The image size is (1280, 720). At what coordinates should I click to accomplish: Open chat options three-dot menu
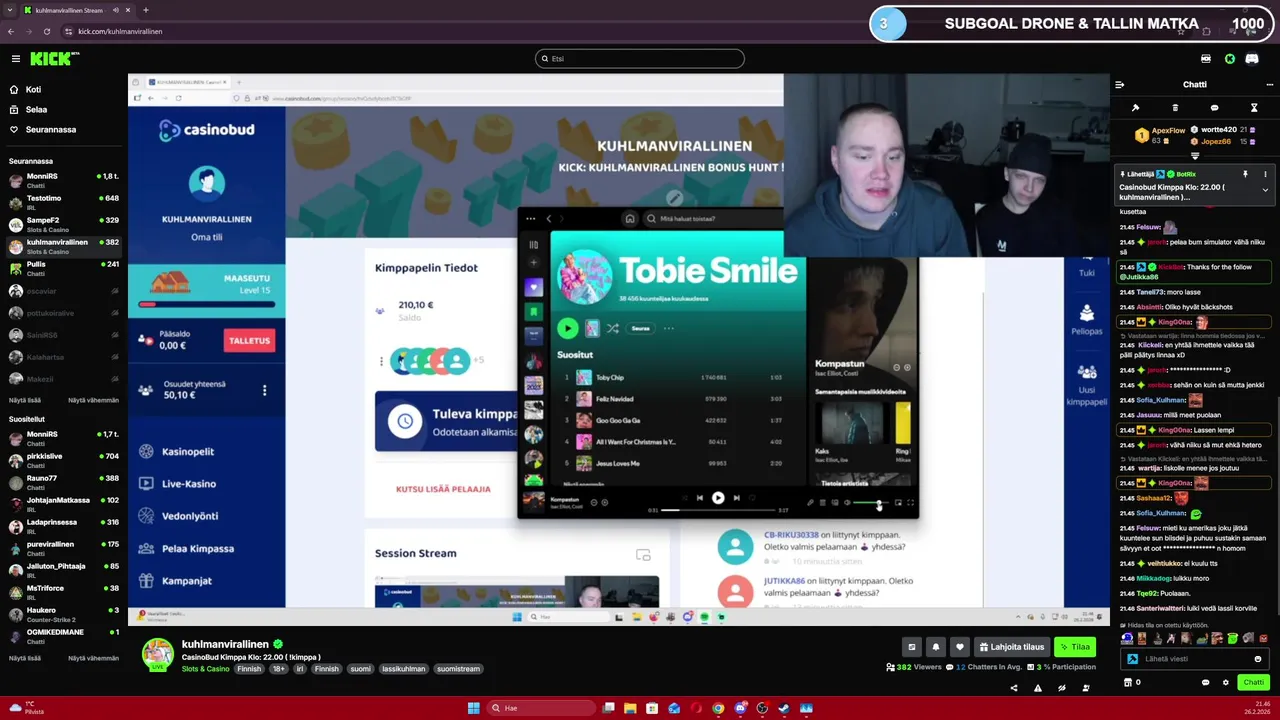[x=1270, y=85]
